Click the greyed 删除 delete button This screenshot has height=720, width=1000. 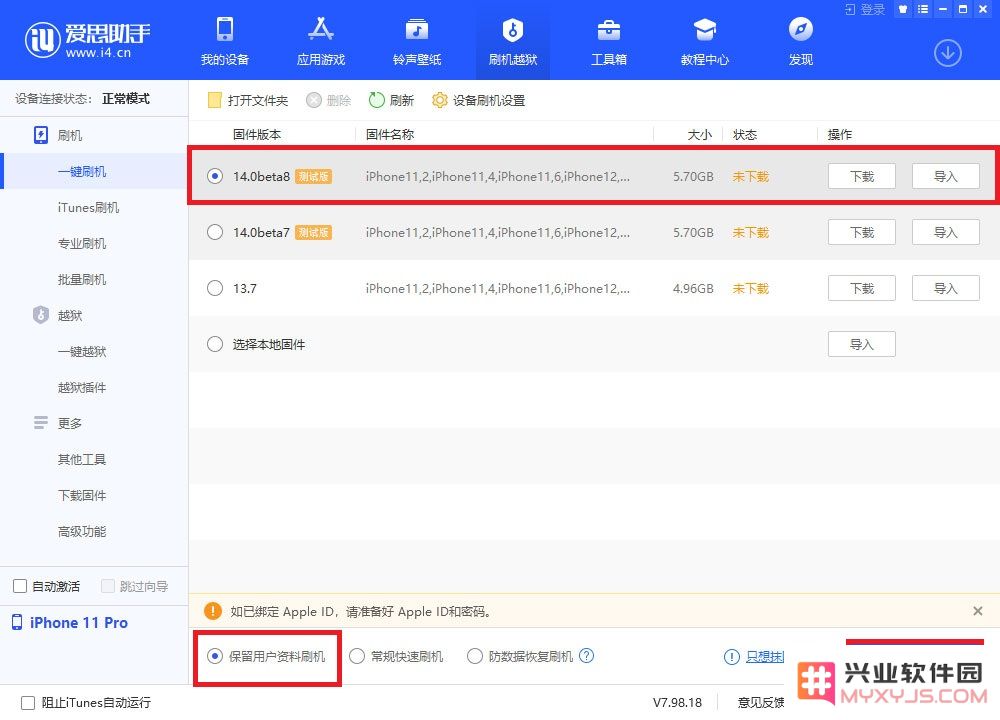tap(328, 100)
